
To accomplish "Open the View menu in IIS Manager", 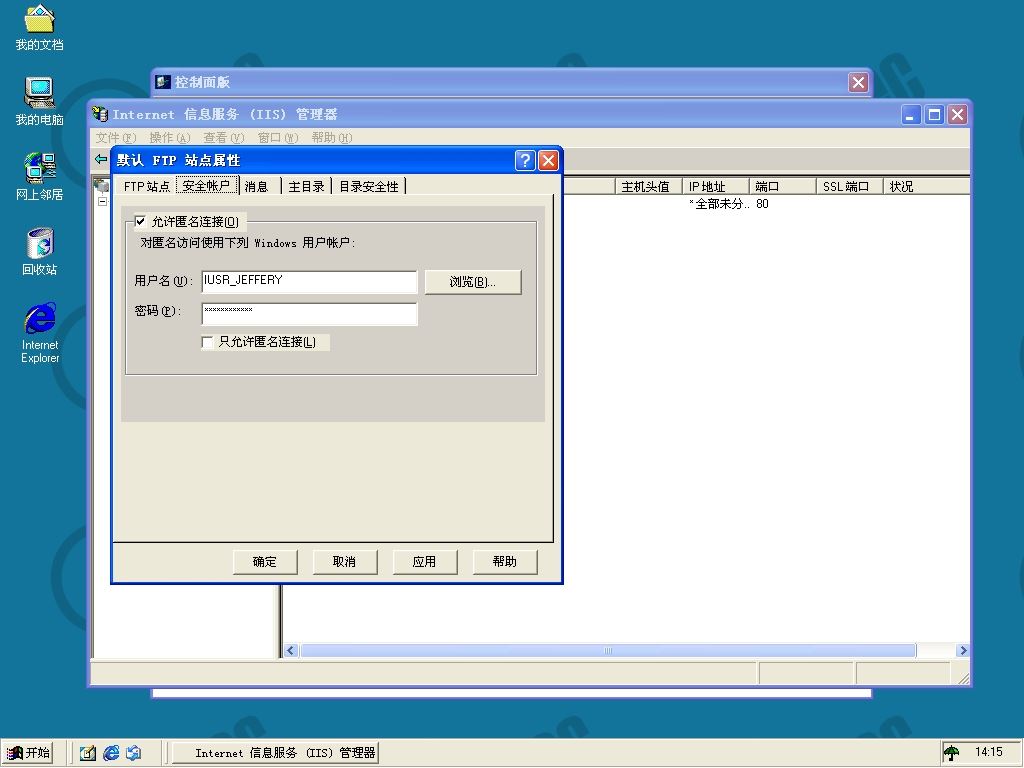I will (223, 138).
